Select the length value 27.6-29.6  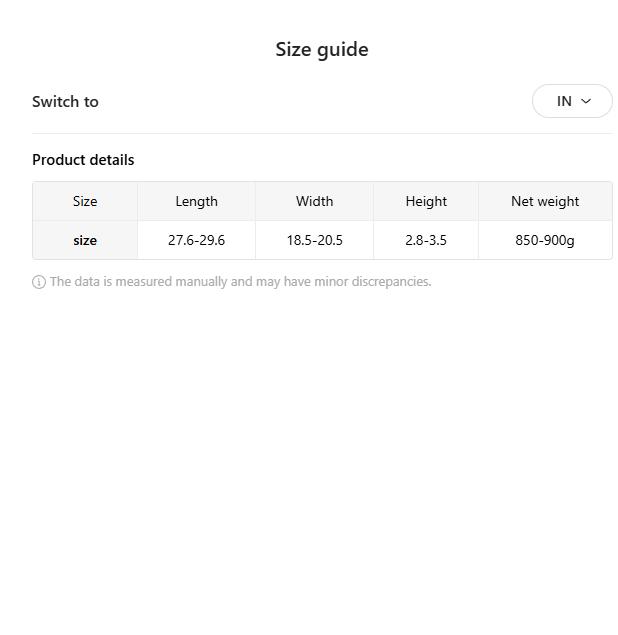(196, 240)
